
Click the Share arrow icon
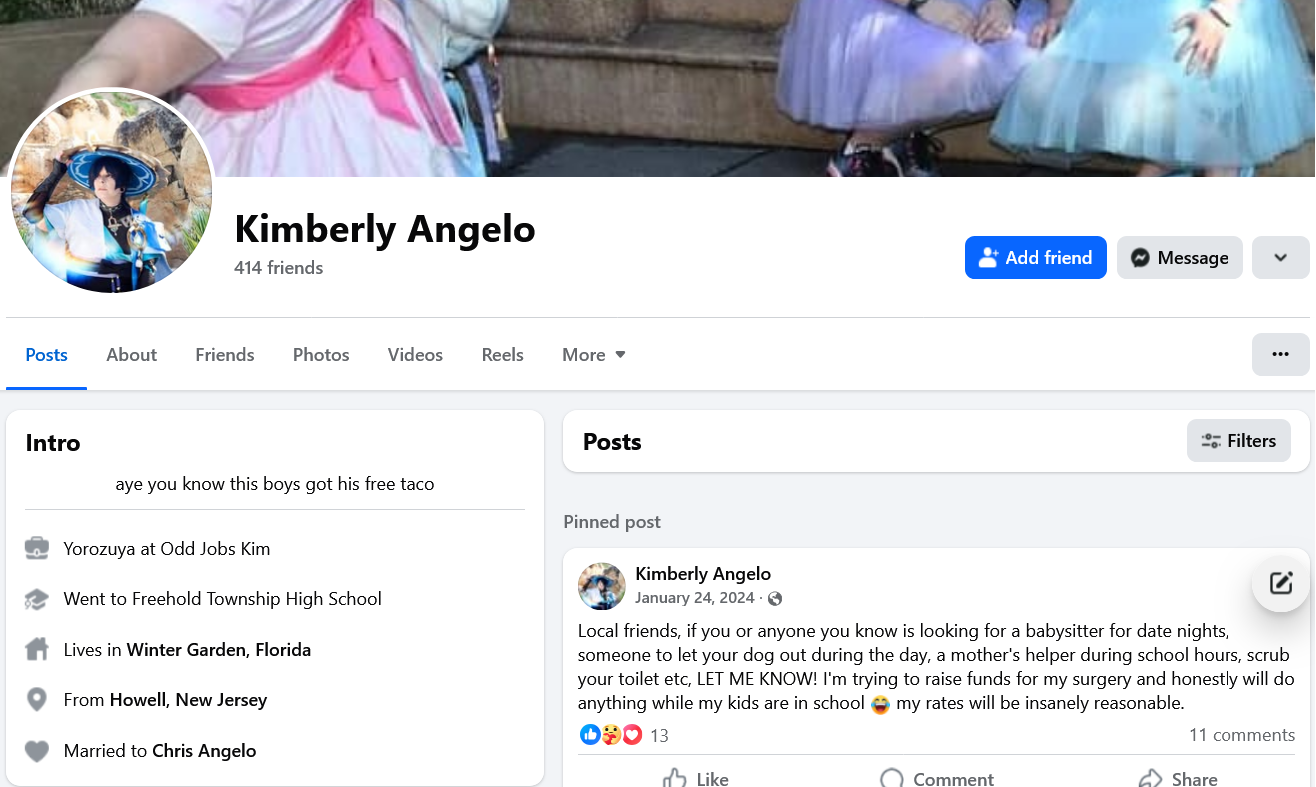(x=1151, y=779)
